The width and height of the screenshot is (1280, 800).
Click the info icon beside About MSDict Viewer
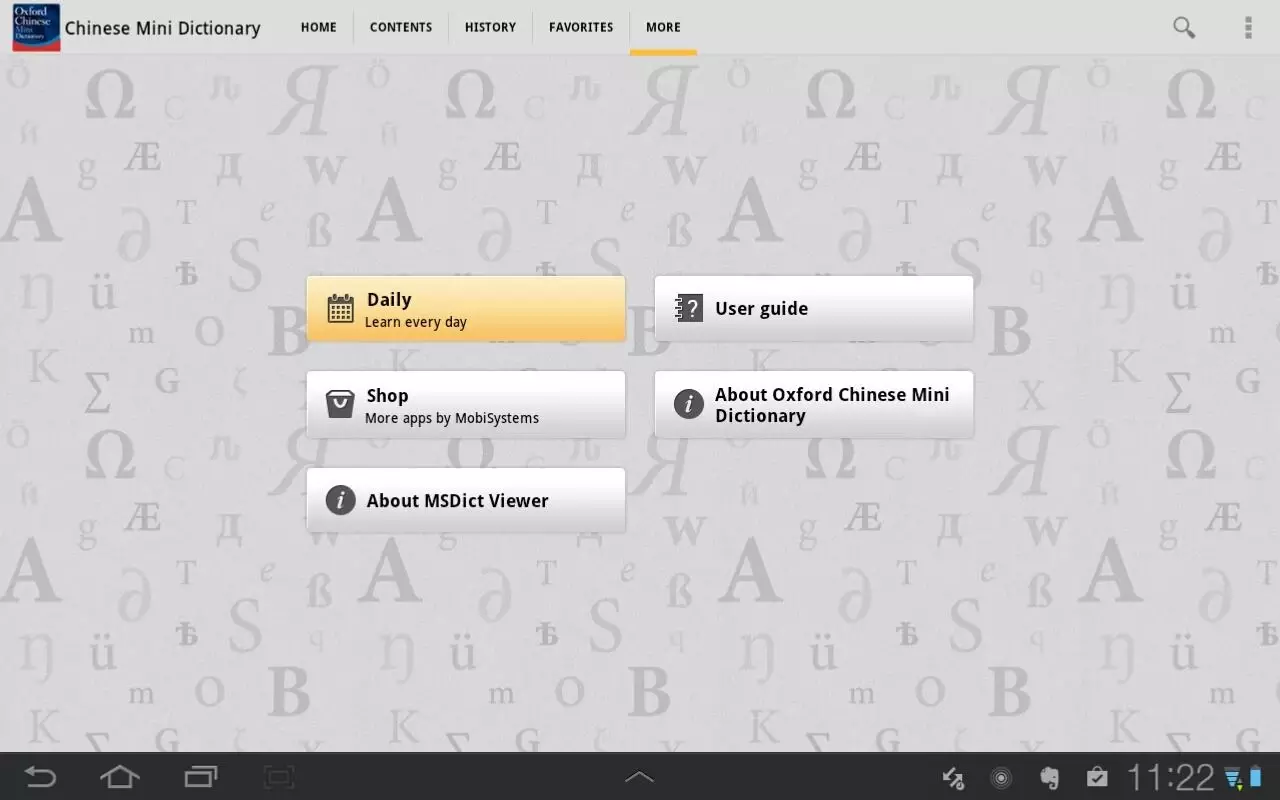click(x=341, y=500)
